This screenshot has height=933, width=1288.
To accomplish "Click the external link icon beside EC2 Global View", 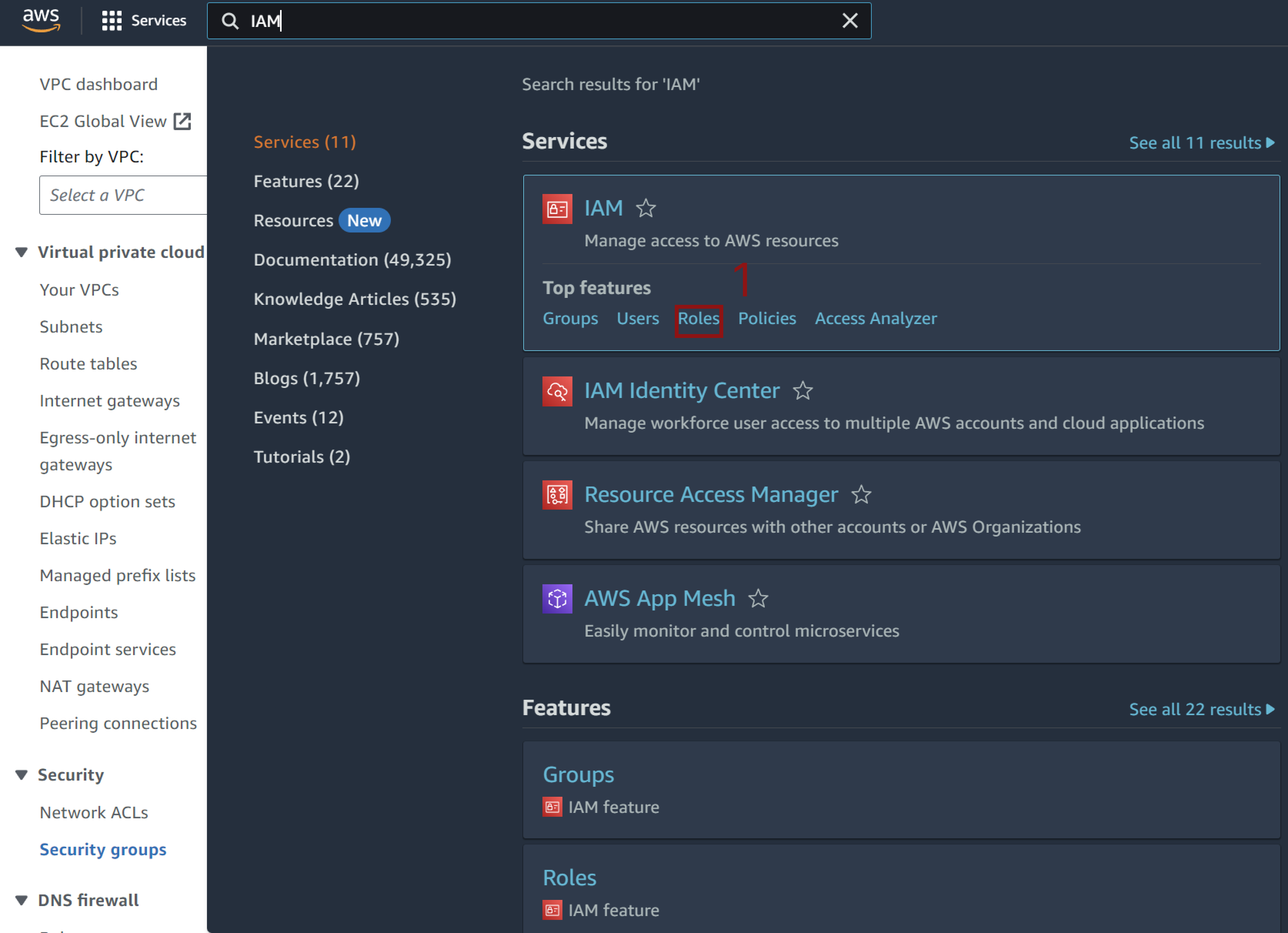I will 182,121.
